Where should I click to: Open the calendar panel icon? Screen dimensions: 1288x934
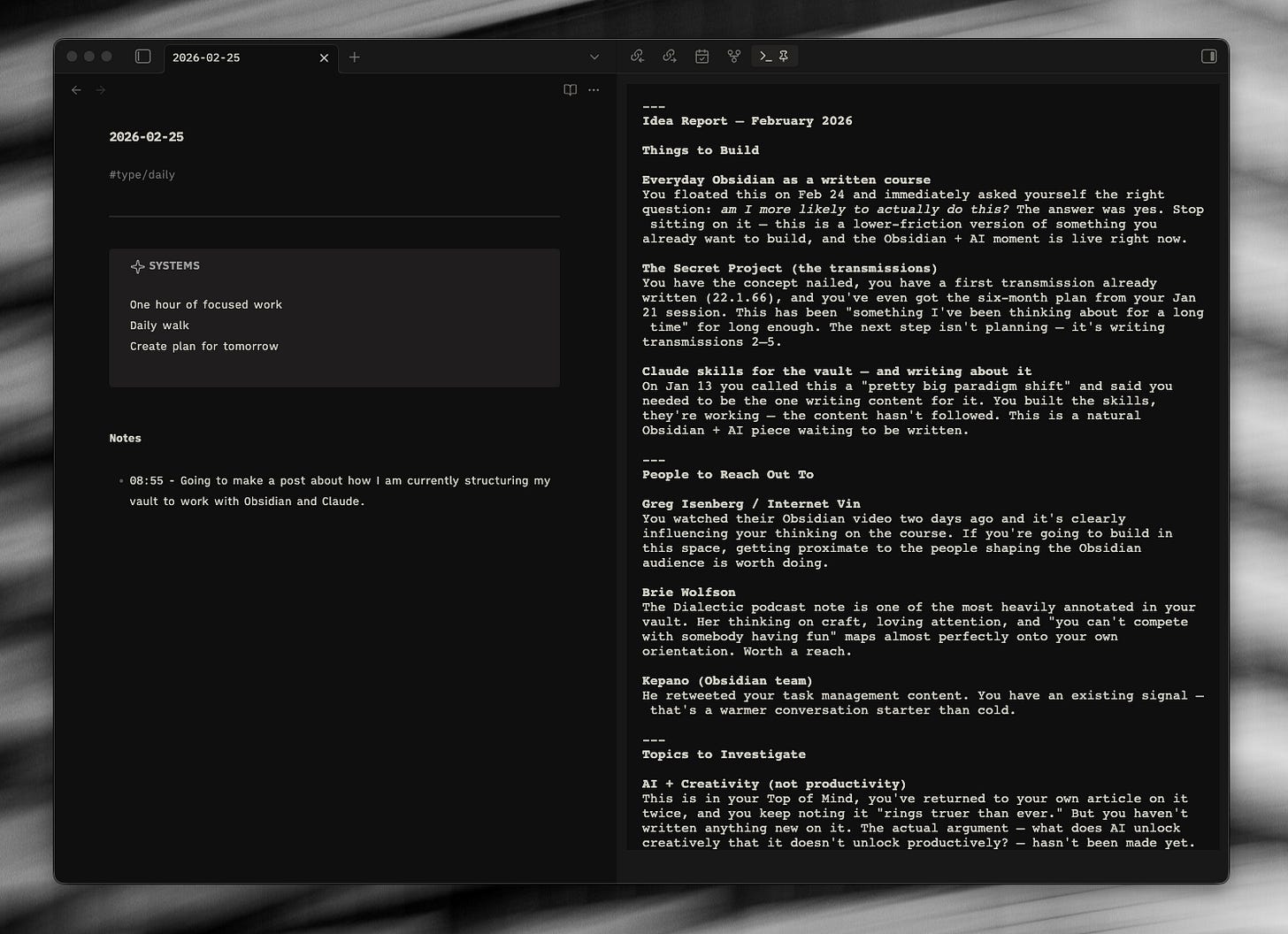tap(701, 57)
